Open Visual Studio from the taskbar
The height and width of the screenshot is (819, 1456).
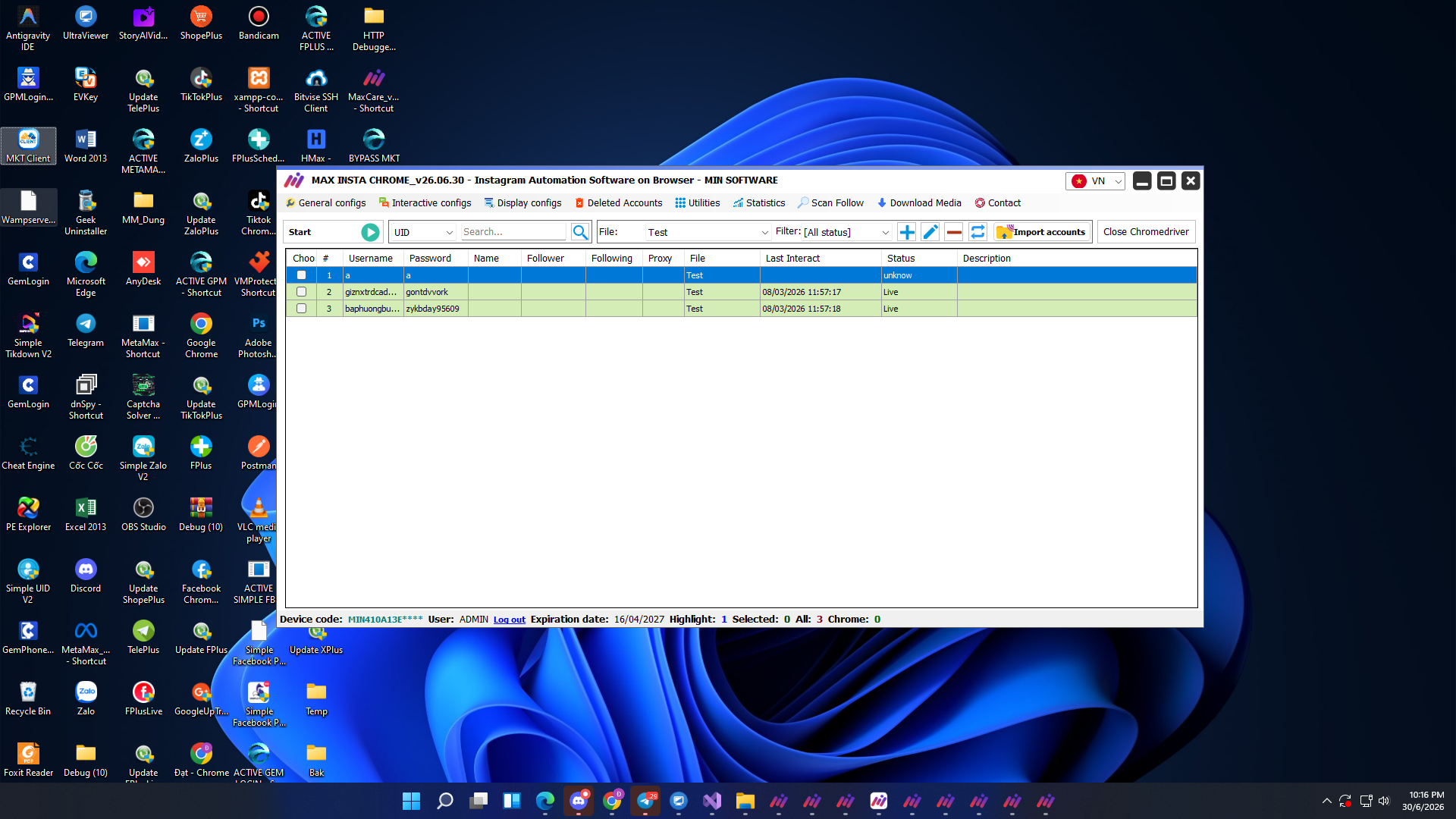pyautogui.click(x=711, y=801)
